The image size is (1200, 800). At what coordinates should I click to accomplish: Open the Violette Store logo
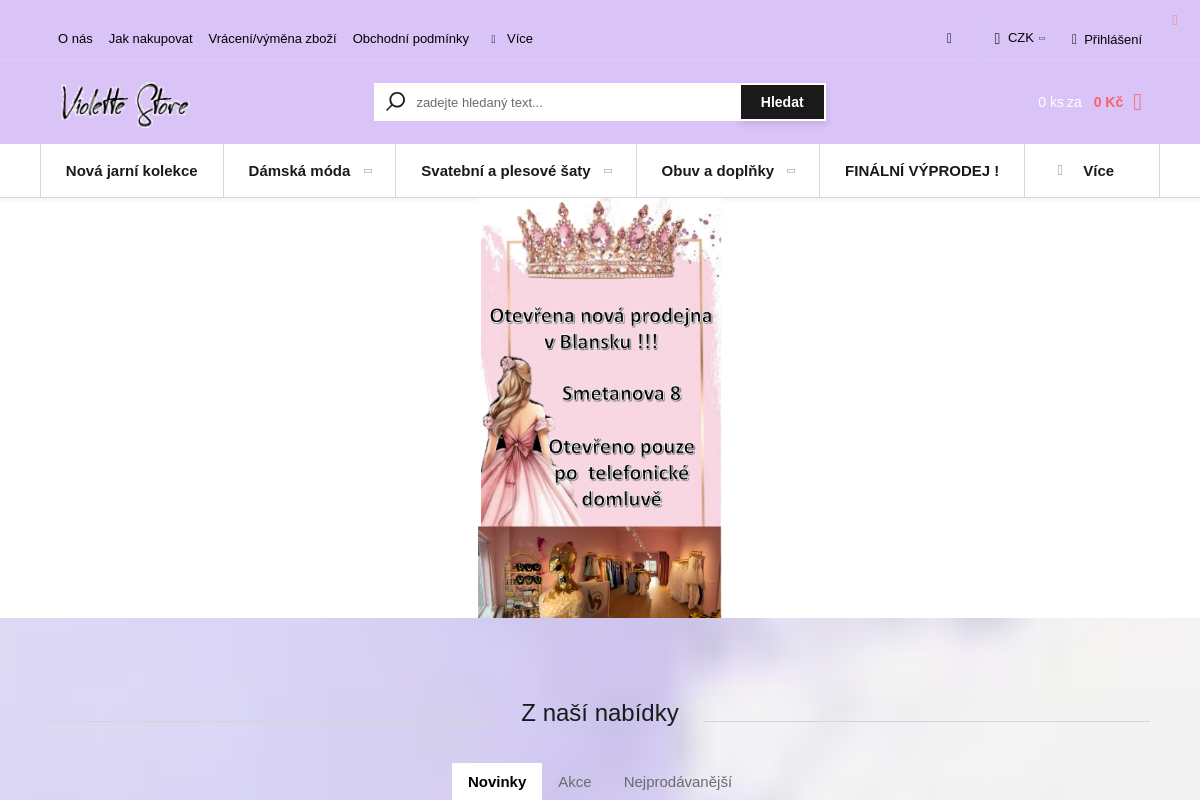[124, 104]
